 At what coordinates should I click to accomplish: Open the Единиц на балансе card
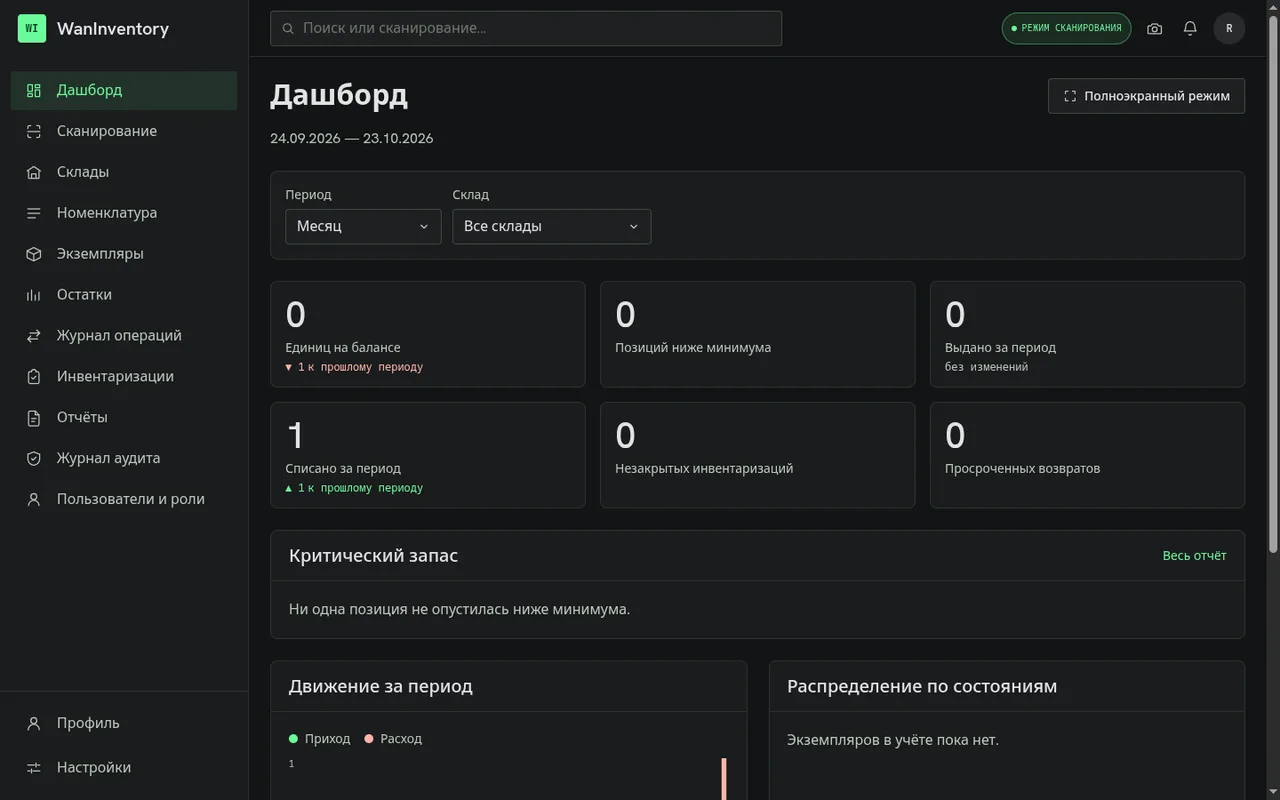[x=428, y=334]
